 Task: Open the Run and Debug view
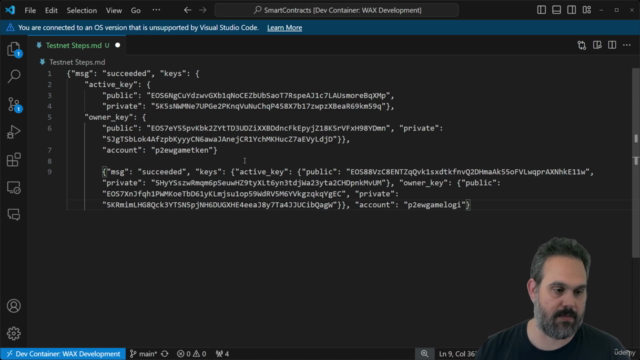click(x=14, y=132)
